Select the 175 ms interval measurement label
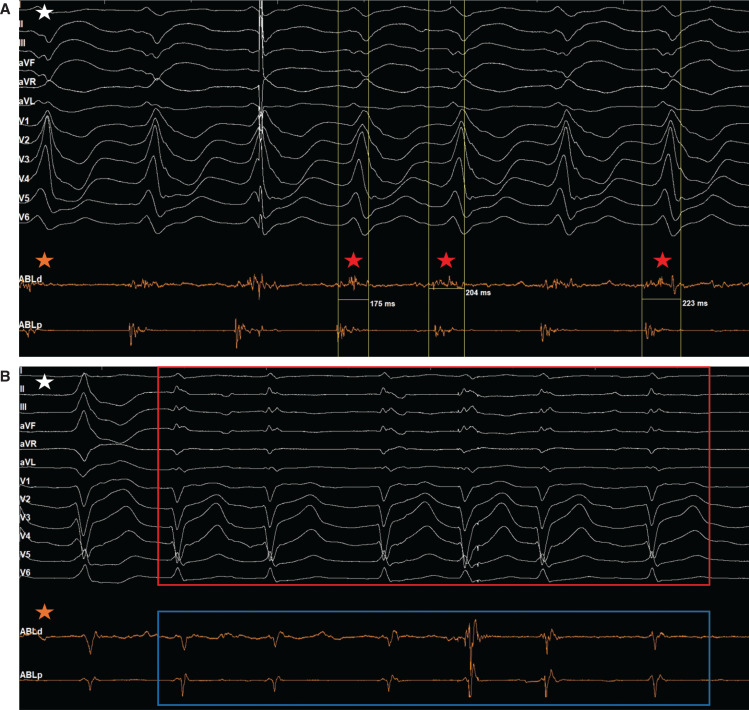Screen dimensions: 749x710 click(x=383, y=304)
